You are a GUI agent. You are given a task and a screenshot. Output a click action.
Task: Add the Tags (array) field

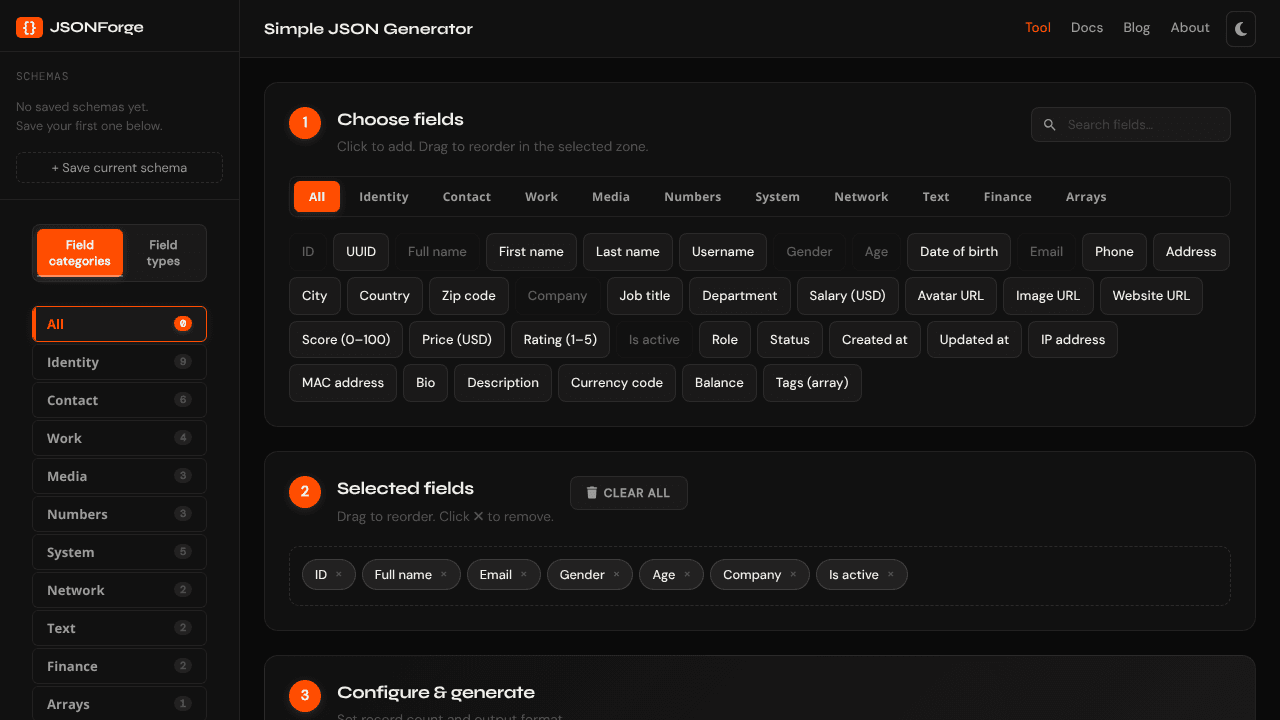(x=812, y=383)
